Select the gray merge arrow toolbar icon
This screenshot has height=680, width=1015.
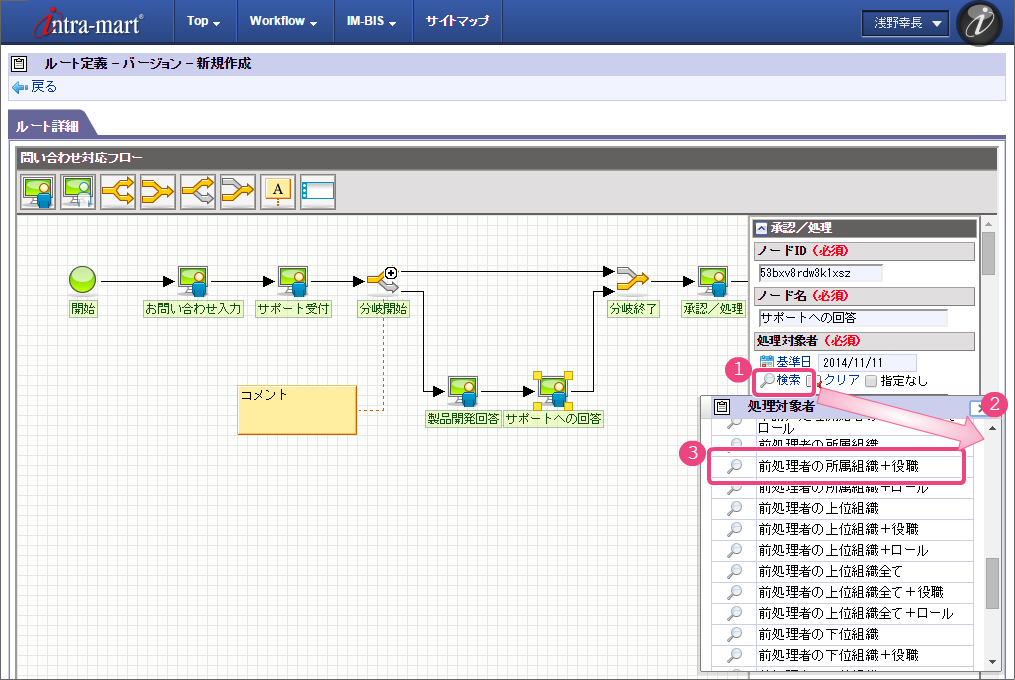238,192
